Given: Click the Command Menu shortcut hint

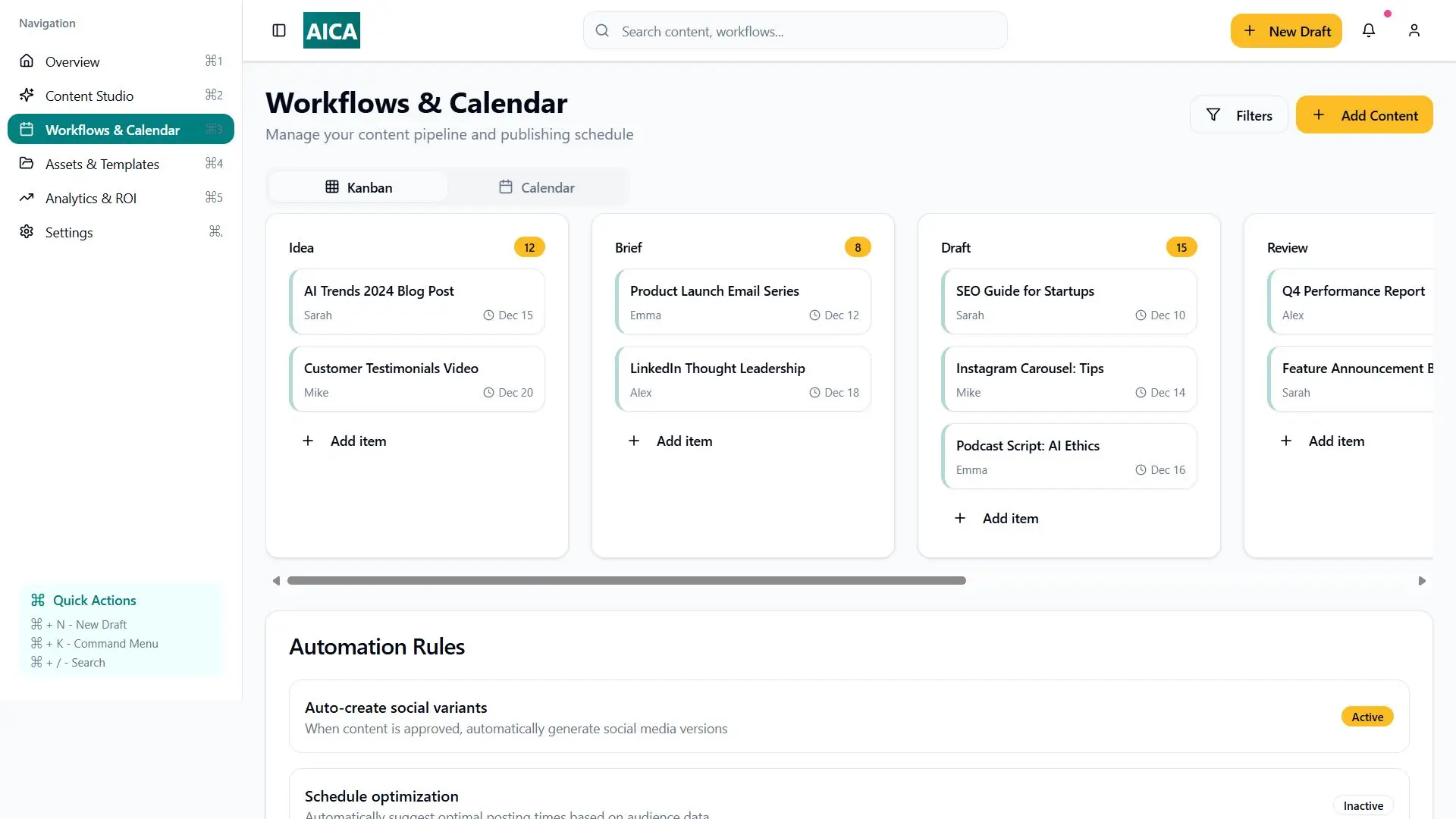Looking at the screenshot, I should (95, 643).
